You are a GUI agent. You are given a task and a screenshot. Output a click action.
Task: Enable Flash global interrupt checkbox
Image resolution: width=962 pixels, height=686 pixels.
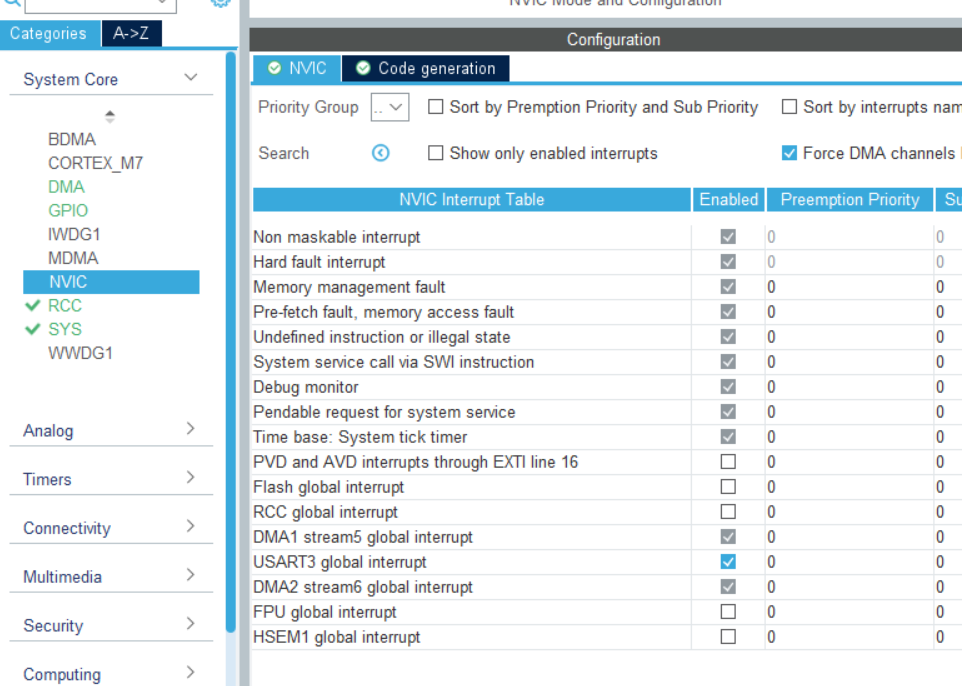(728, 487)
